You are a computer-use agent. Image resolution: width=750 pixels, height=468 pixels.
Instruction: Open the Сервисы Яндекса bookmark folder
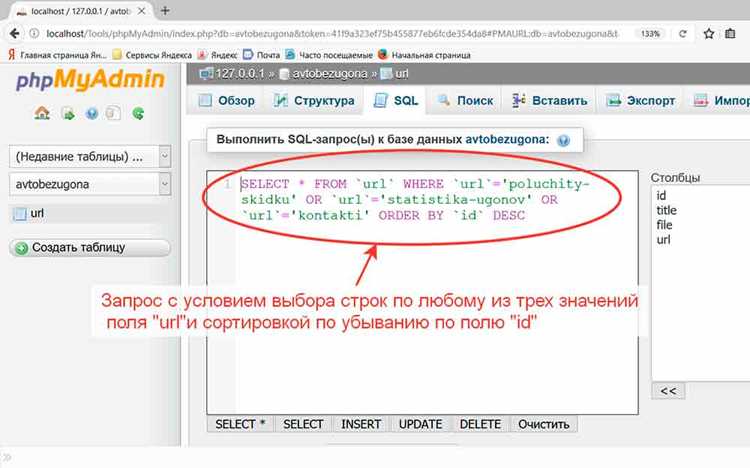pos(152,55)
